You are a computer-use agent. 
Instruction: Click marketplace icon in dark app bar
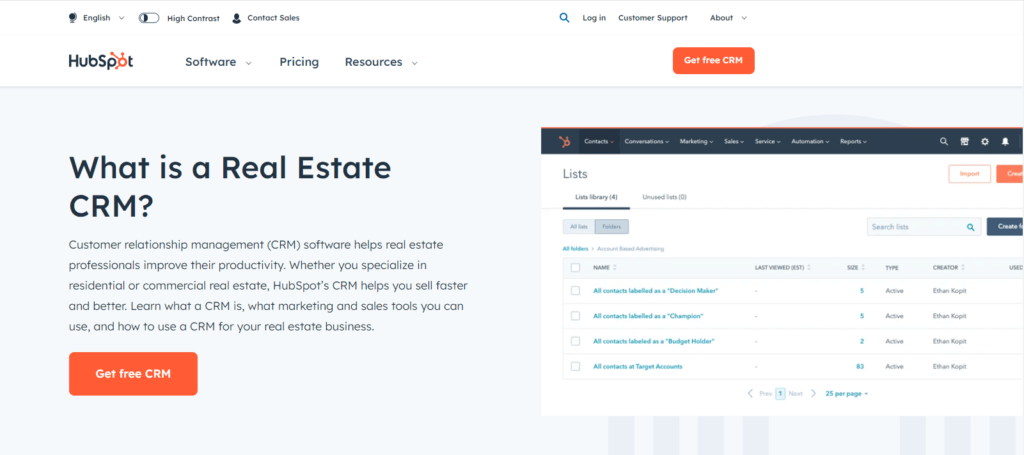coord(964,141)
